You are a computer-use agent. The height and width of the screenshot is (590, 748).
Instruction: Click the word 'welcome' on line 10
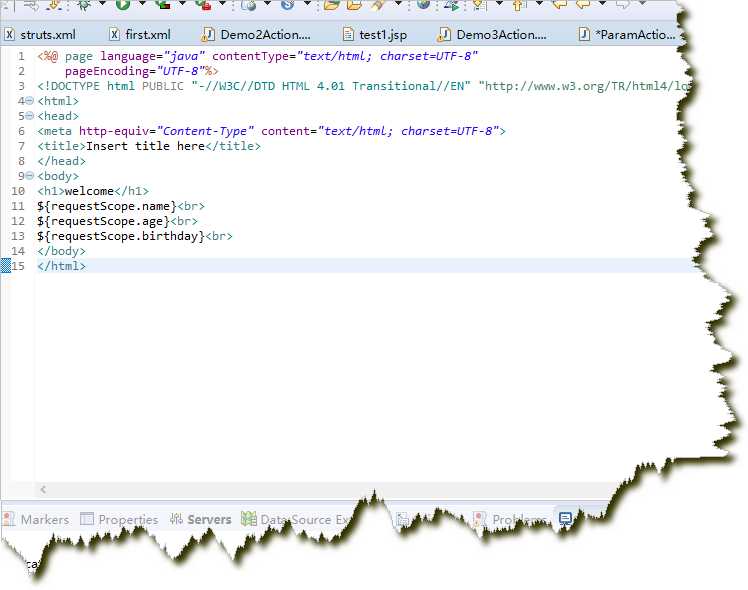(89, 191)
